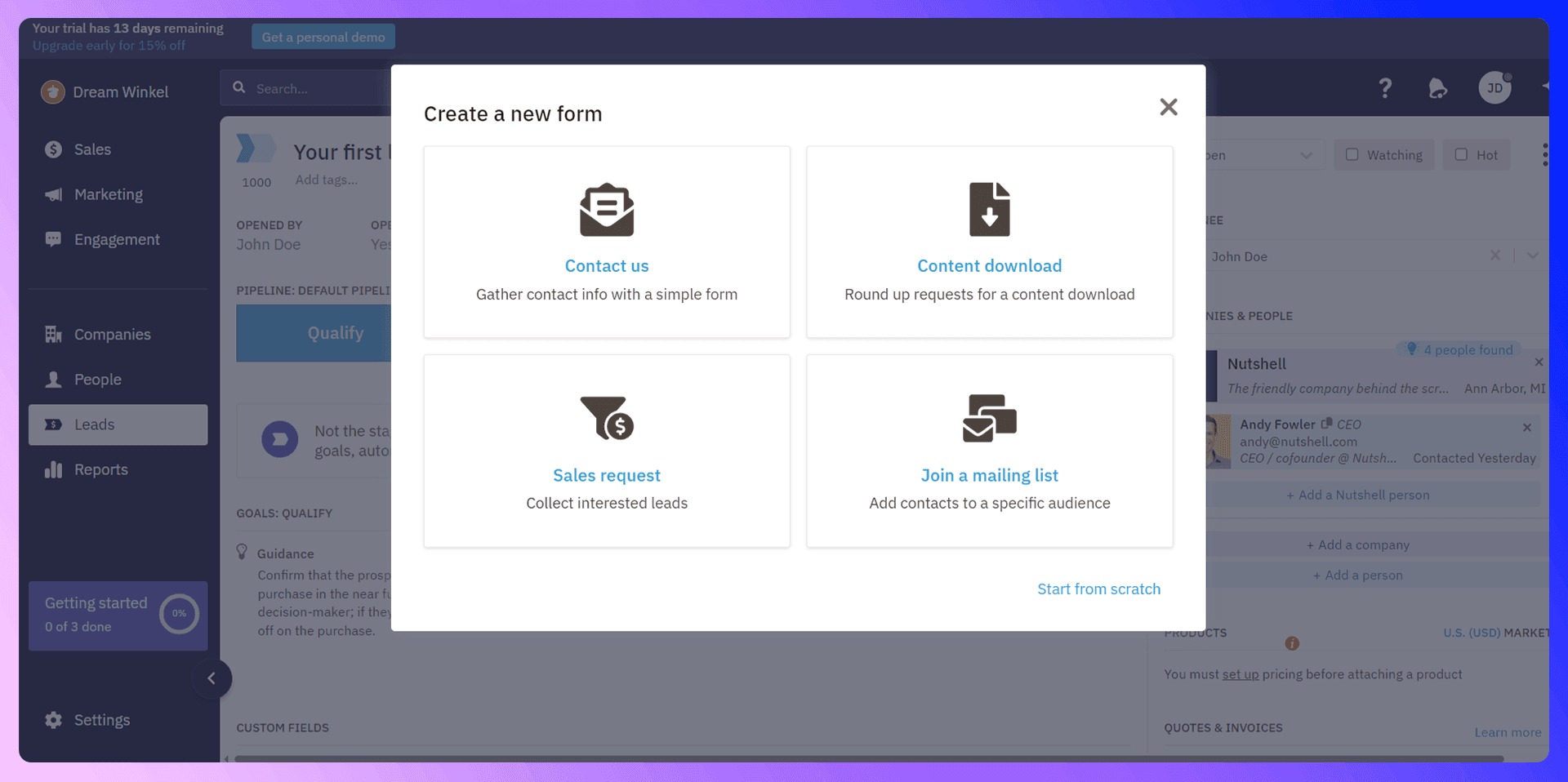1568x782 pixels.
Task: Click Start from scratch link
Action: (x=1098, y=589)
